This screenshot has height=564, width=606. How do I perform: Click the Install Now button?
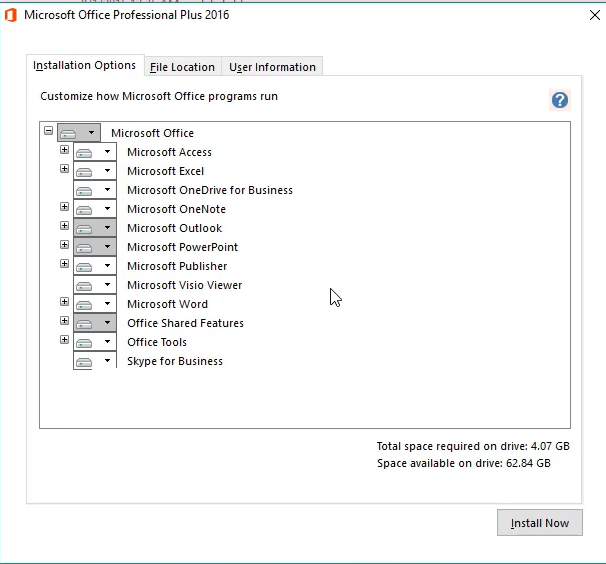(539, 523)
